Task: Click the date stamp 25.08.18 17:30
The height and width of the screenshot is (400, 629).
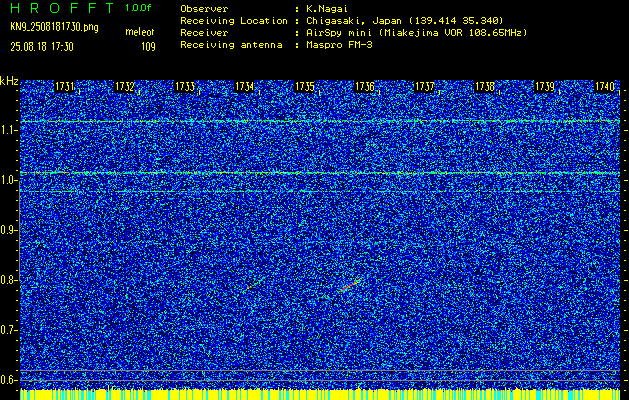Action: 42,47
